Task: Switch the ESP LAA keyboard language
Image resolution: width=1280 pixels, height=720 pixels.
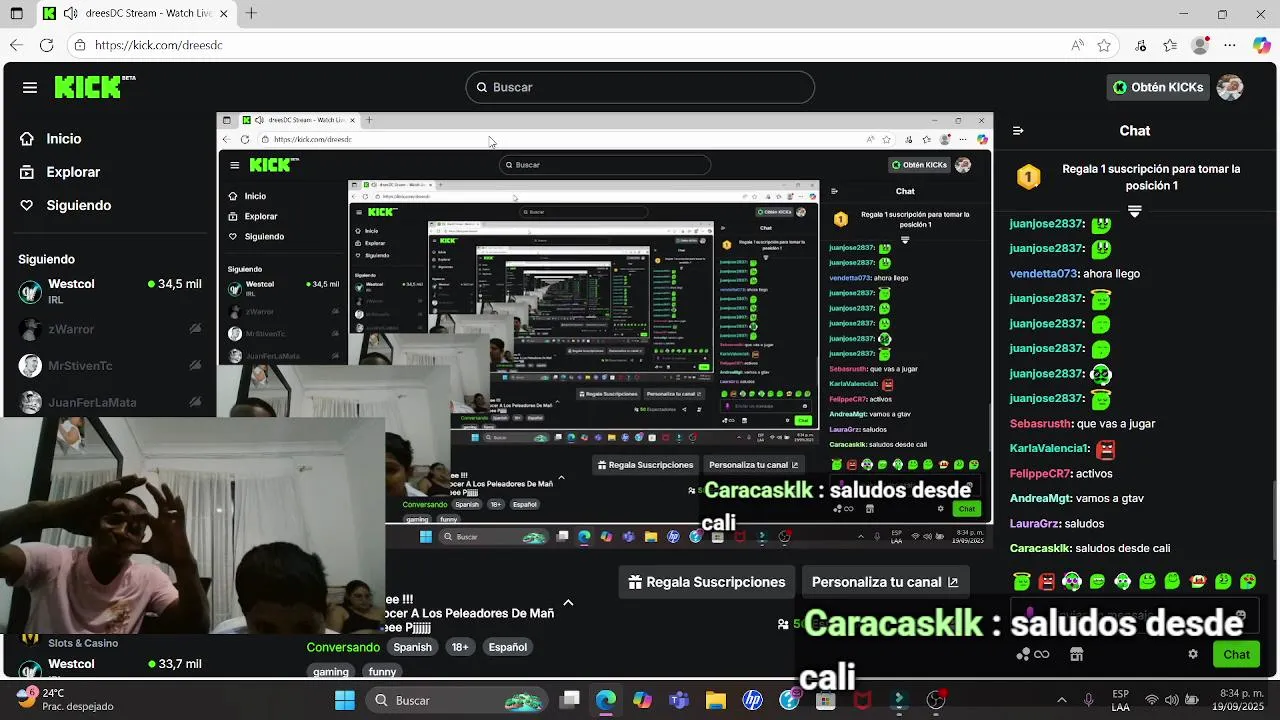Action: 1121,700
